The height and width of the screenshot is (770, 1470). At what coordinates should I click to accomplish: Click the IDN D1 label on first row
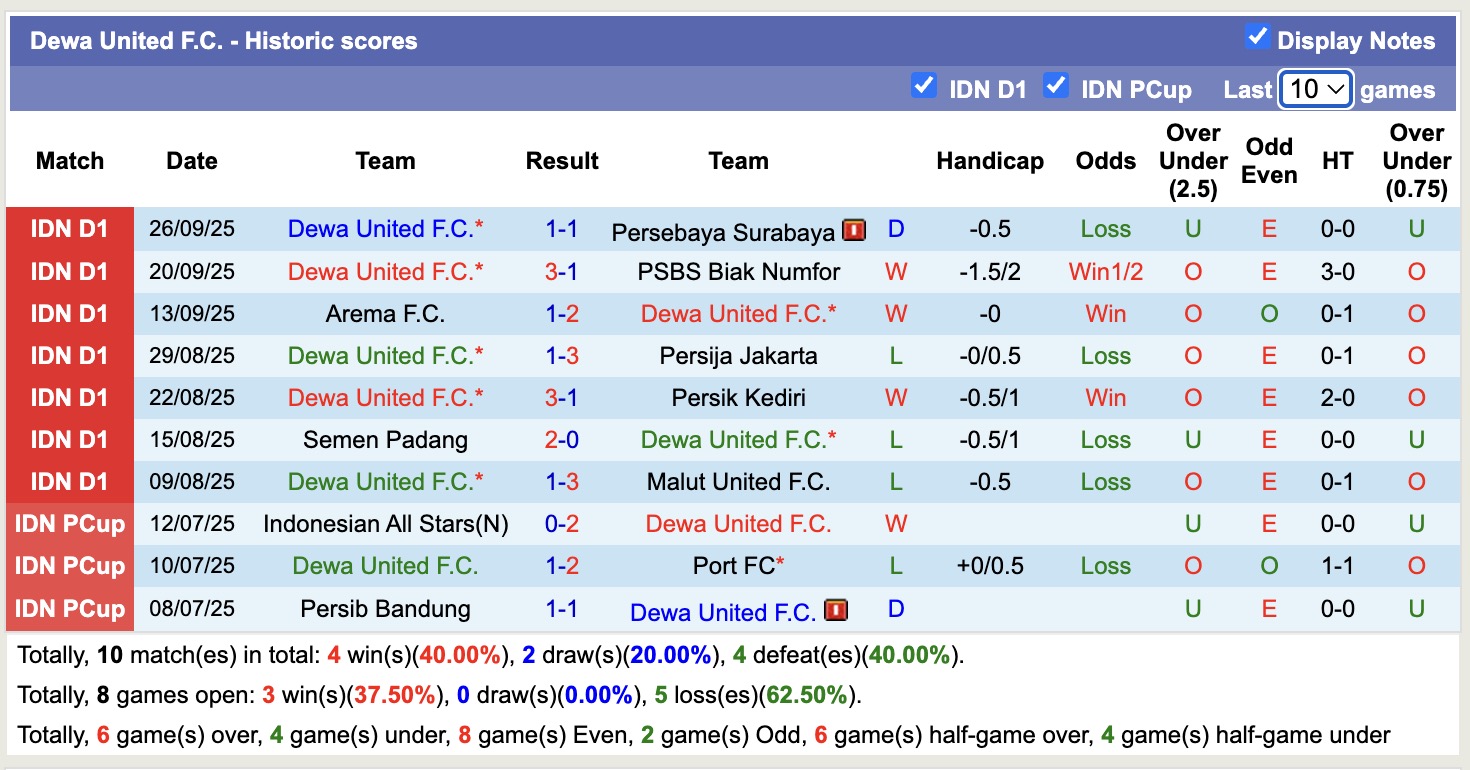69,229
